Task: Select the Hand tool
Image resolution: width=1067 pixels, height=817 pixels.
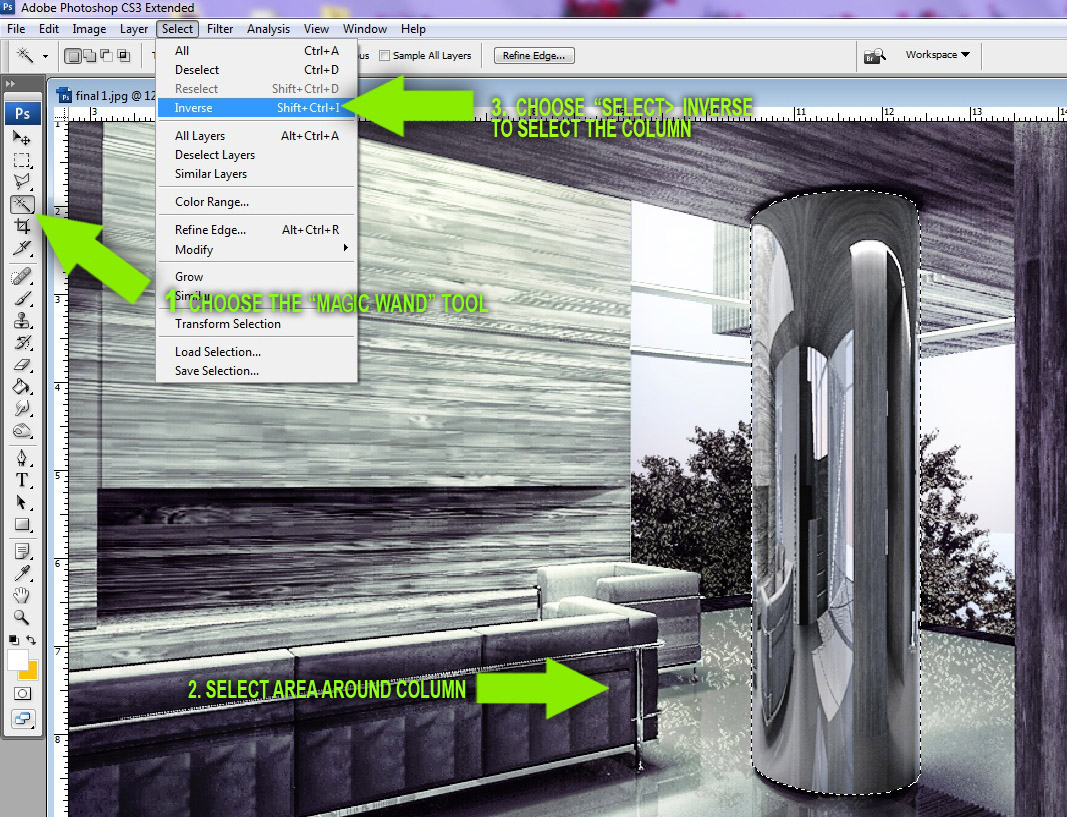Action: pos(22,596)
